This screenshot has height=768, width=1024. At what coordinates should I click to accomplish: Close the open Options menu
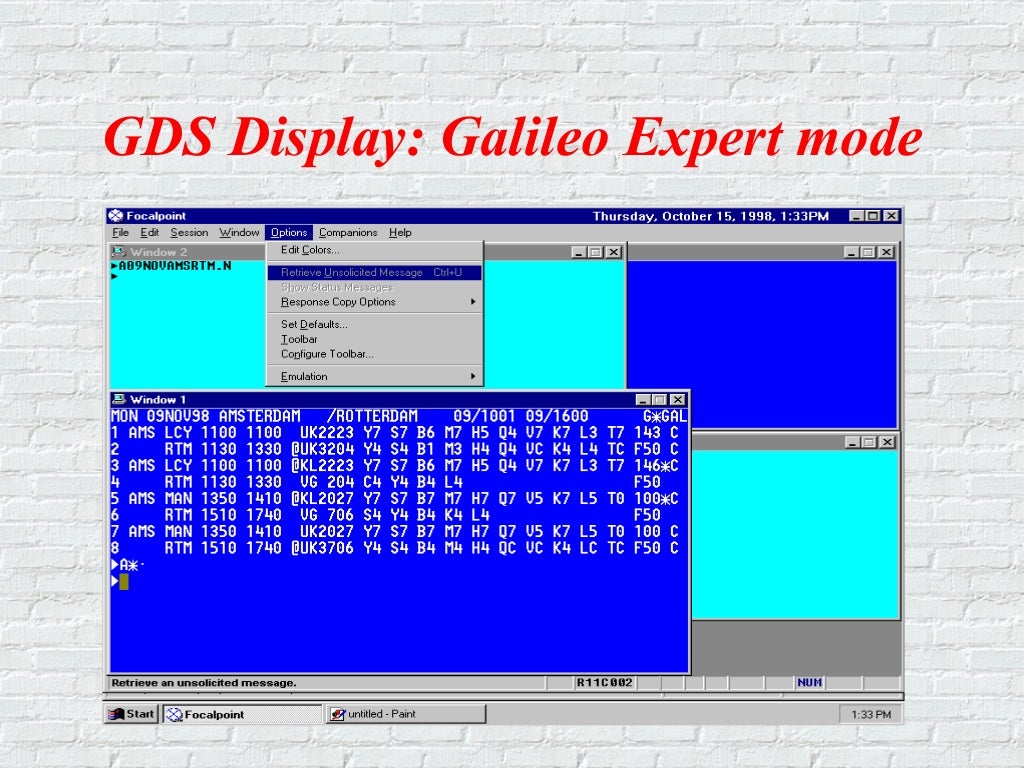coord(289,232)
